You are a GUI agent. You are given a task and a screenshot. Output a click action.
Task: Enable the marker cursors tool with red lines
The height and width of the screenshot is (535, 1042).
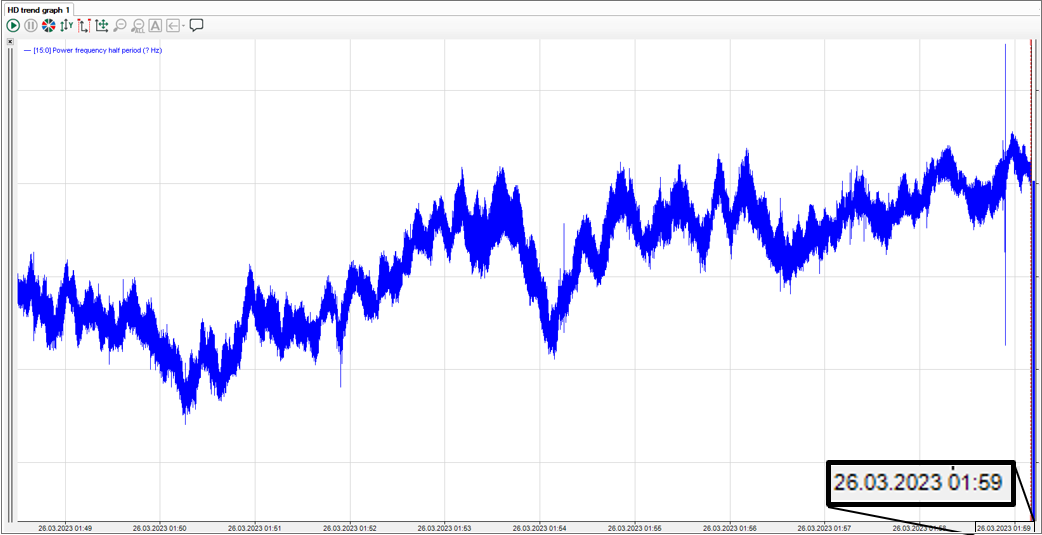tap(84, 26)
